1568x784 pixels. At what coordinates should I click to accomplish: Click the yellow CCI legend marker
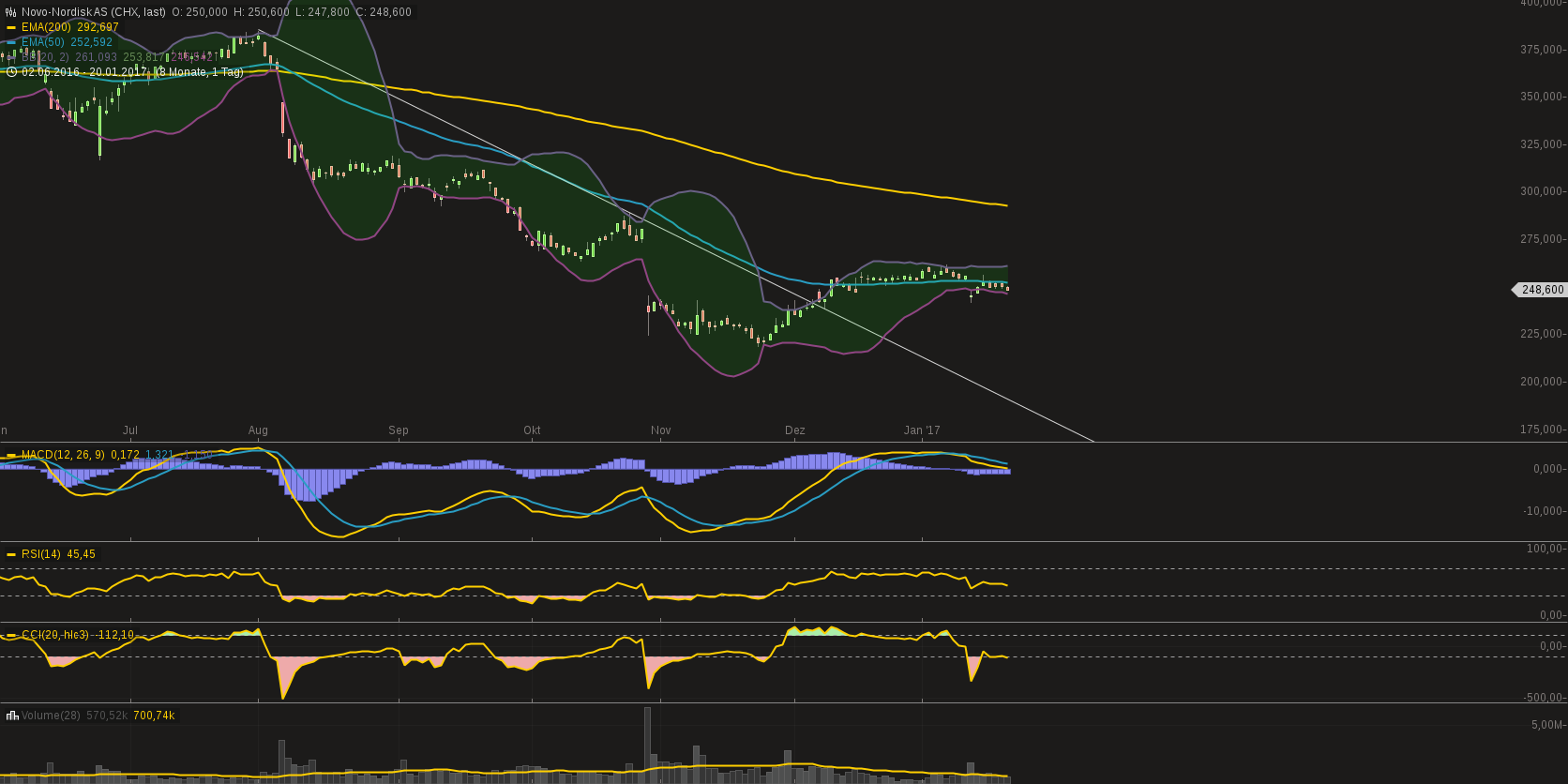point(11,636)
